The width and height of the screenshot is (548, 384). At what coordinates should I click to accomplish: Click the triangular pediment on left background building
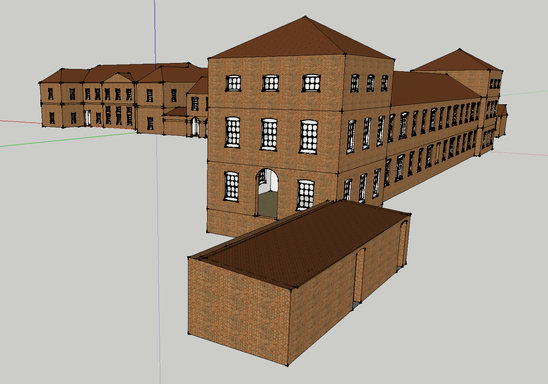coord(118,78)
